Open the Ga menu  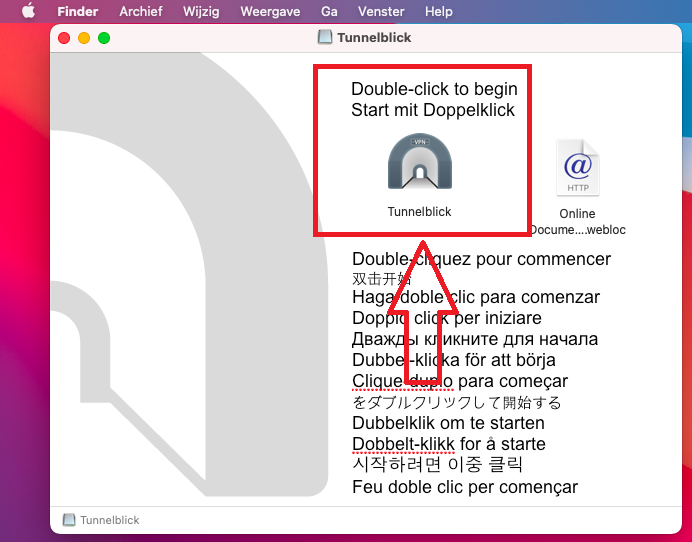pos(329,11)
